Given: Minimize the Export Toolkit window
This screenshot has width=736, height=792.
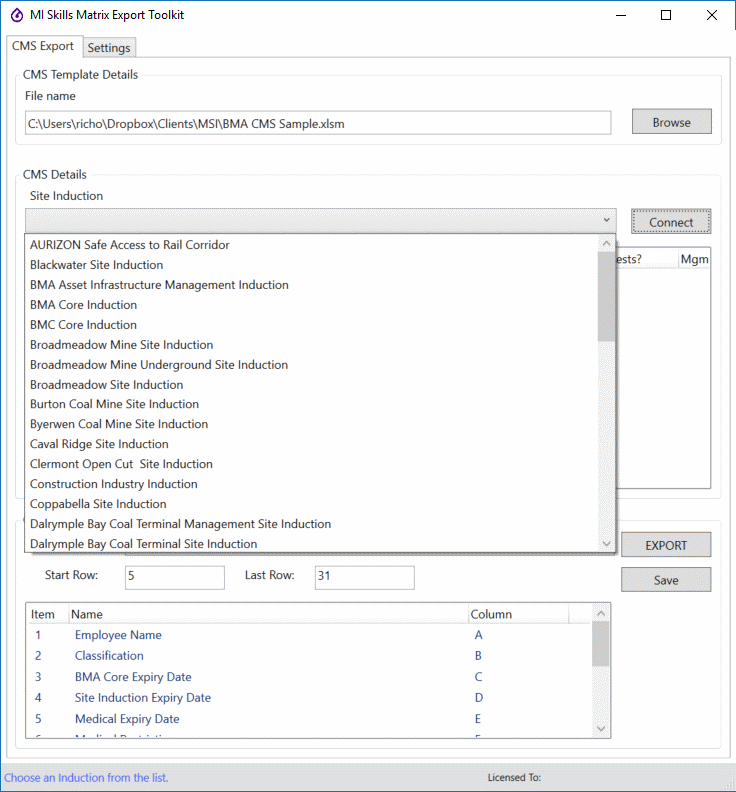Looking at the screenshot, I should pos(621,15).
